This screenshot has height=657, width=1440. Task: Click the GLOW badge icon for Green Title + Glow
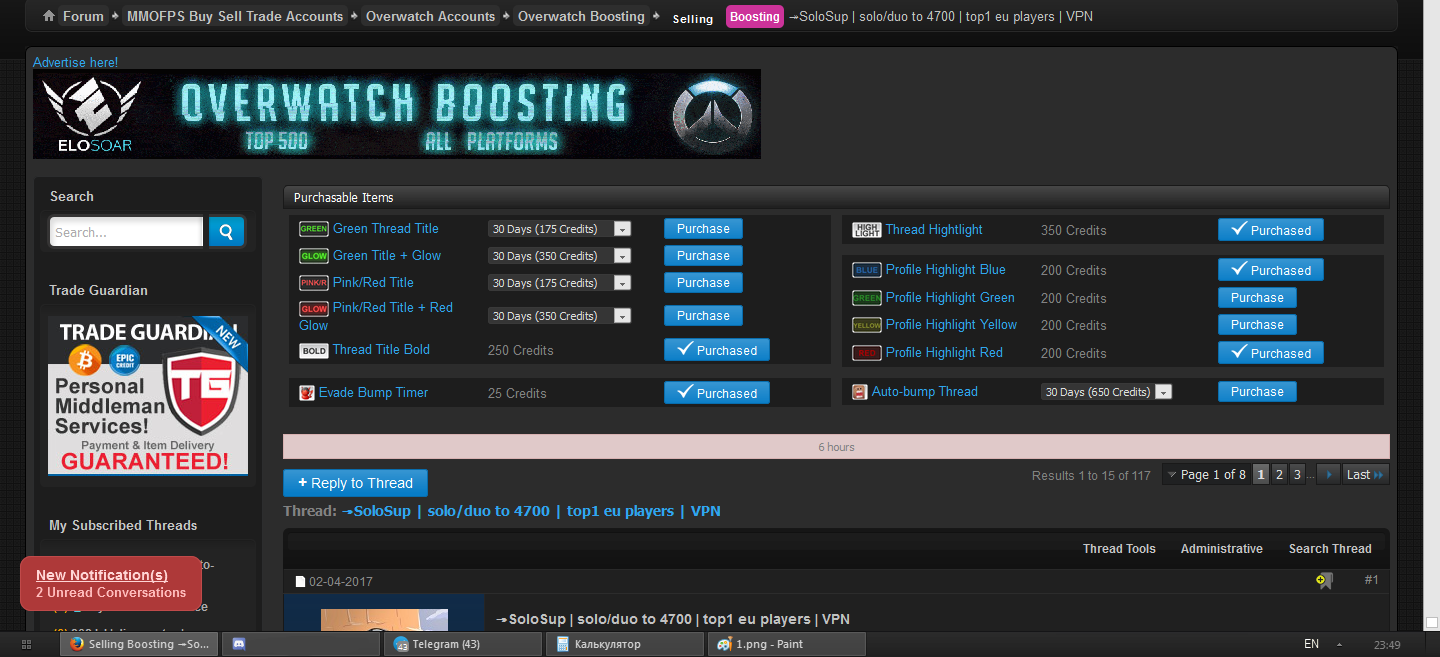coord(314,256)
